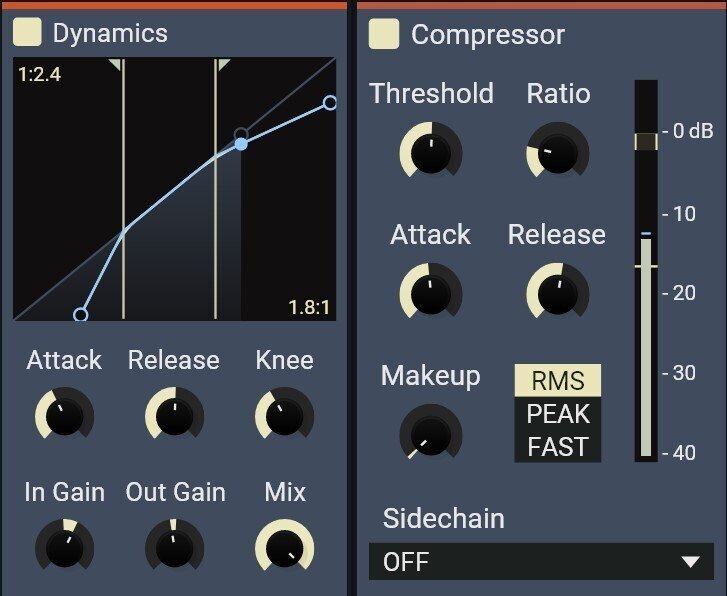Click the 1.8:1 compression ratio value

pos(309,307)
